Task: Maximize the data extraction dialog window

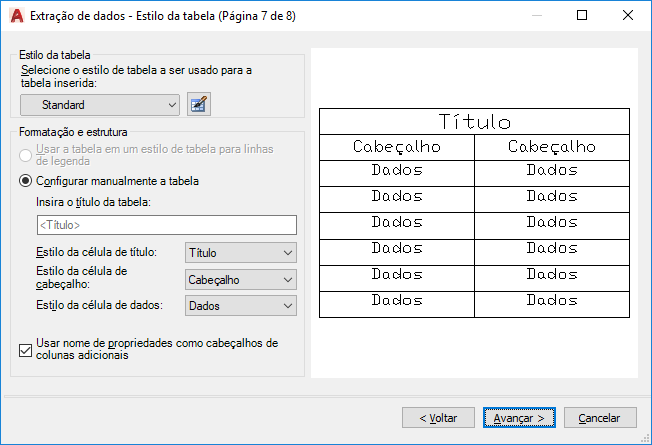Action: 583,16
